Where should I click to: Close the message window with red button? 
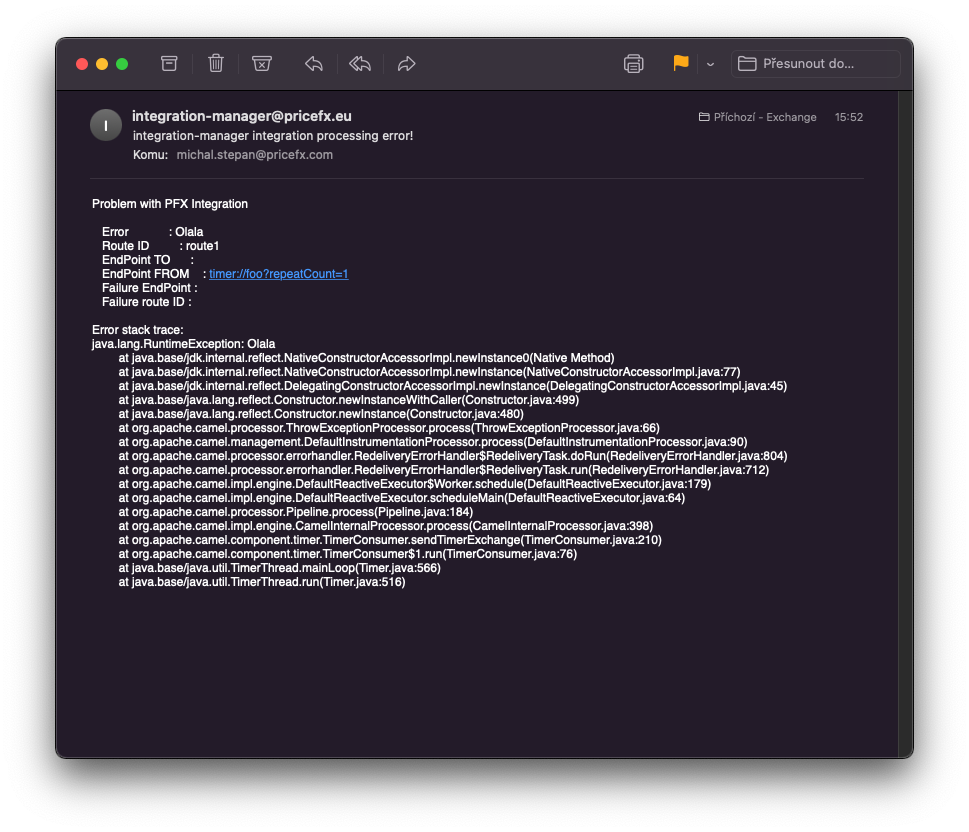coord(82,64)
